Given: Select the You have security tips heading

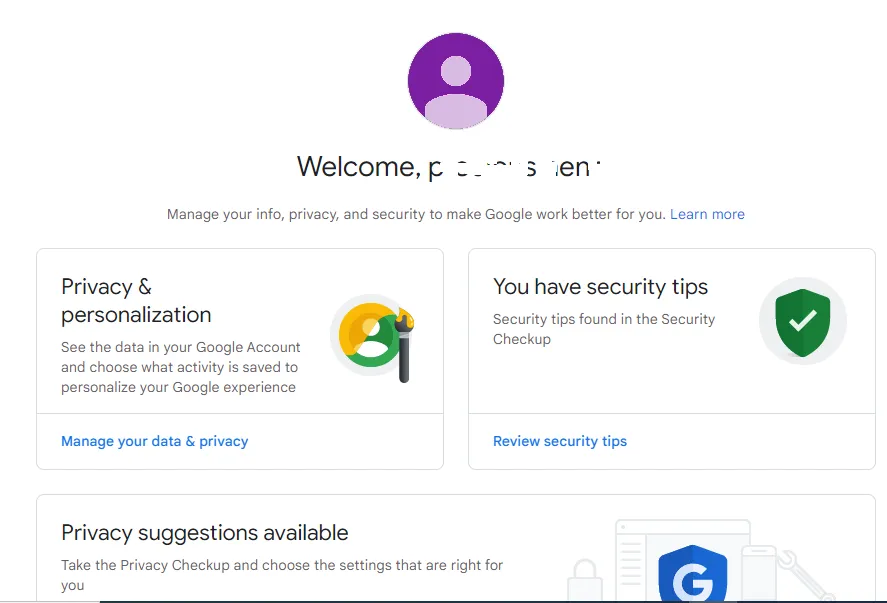Looking at the screenshot, I should point(600,287).
